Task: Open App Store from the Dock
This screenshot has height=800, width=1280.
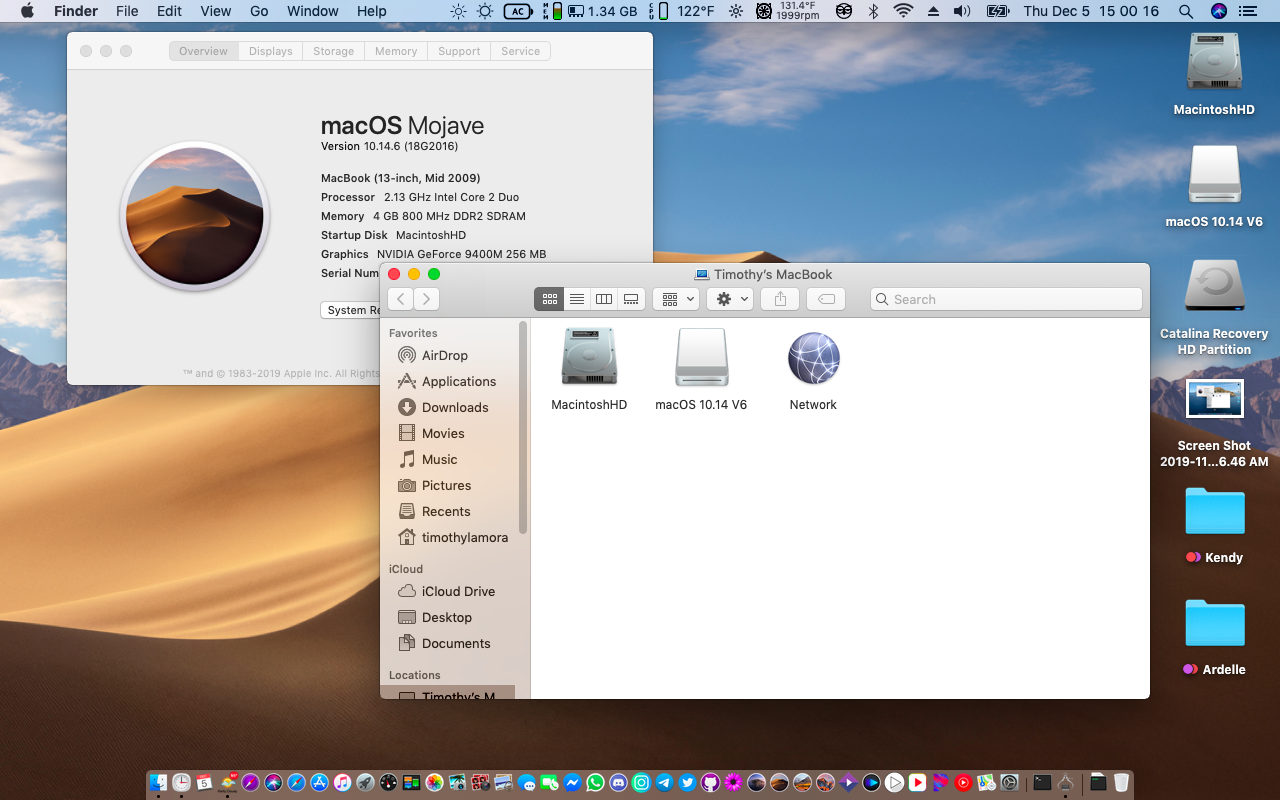Action: tap(320, 782)
